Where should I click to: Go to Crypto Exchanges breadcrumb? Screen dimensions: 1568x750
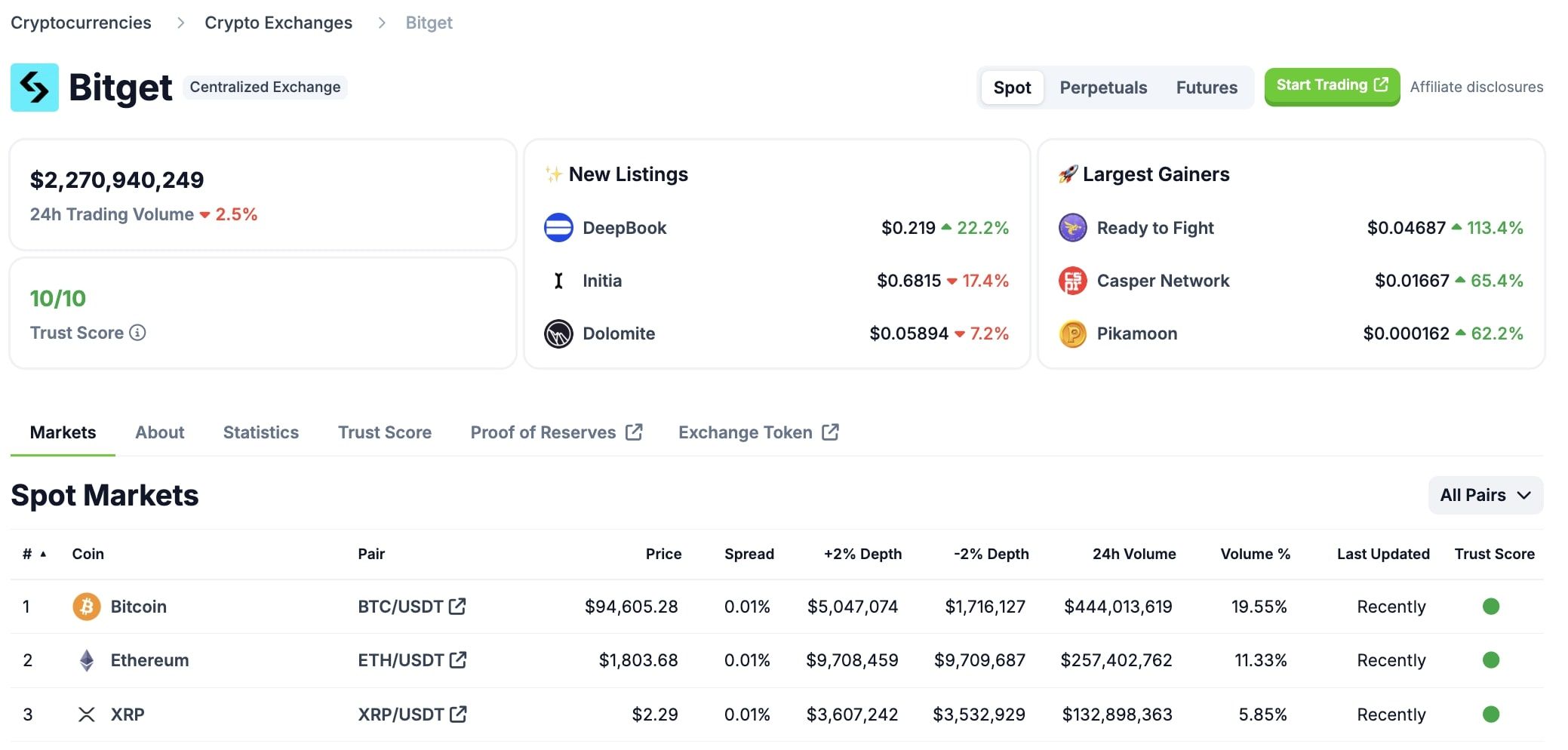[x=278, y=23]
